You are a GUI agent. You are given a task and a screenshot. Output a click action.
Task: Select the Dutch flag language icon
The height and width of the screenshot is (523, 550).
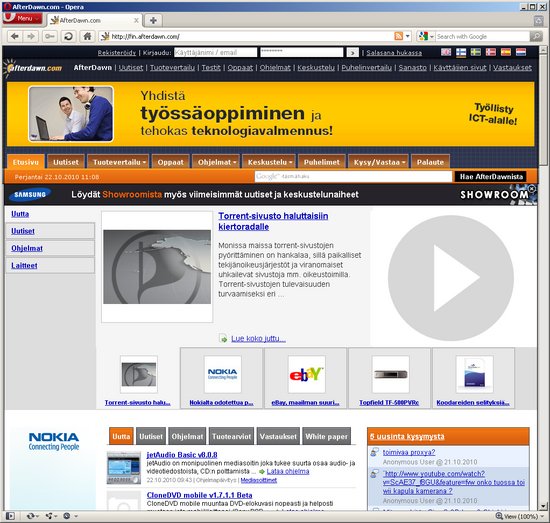[521, 52]
